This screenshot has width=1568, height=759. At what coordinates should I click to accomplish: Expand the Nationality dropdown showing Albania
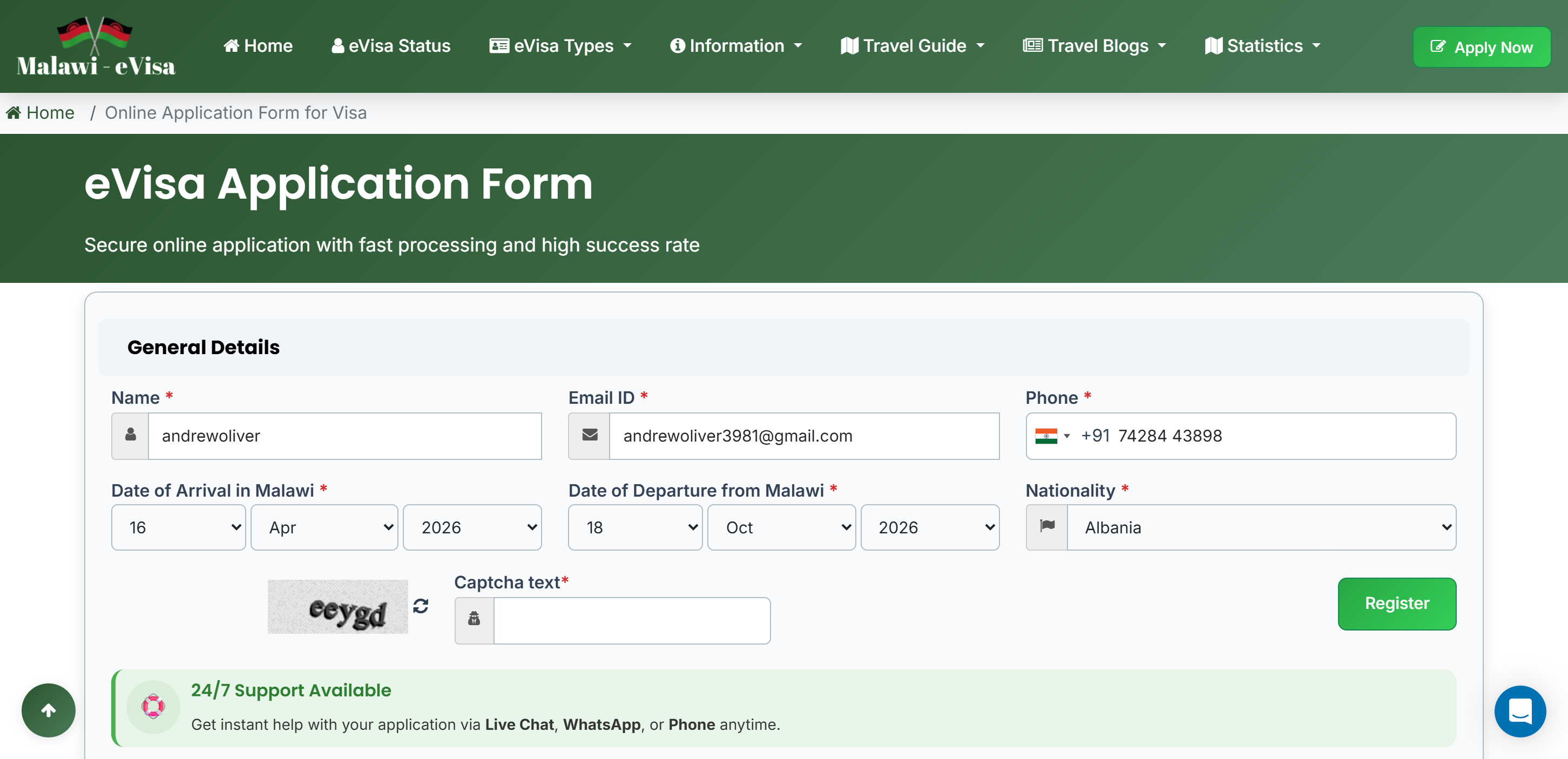tap(1261, 527)
